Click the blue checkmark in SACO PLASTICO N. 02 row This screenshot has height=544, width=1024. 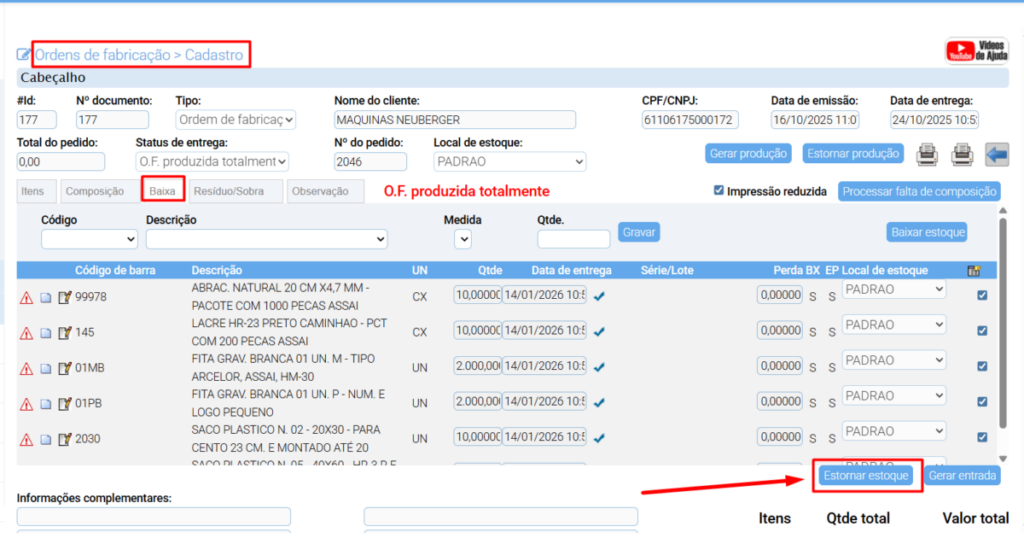[599, 438]
